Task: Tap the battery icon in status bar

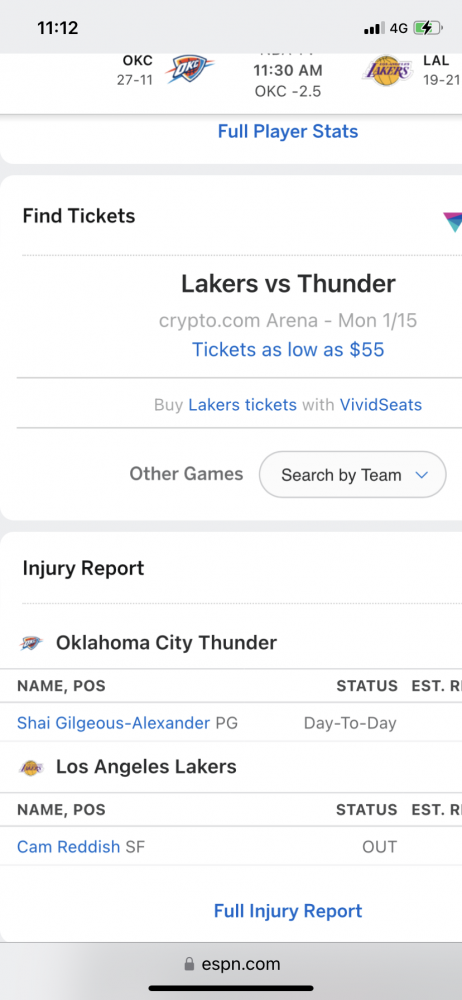Action: click(x=428, y=28)
